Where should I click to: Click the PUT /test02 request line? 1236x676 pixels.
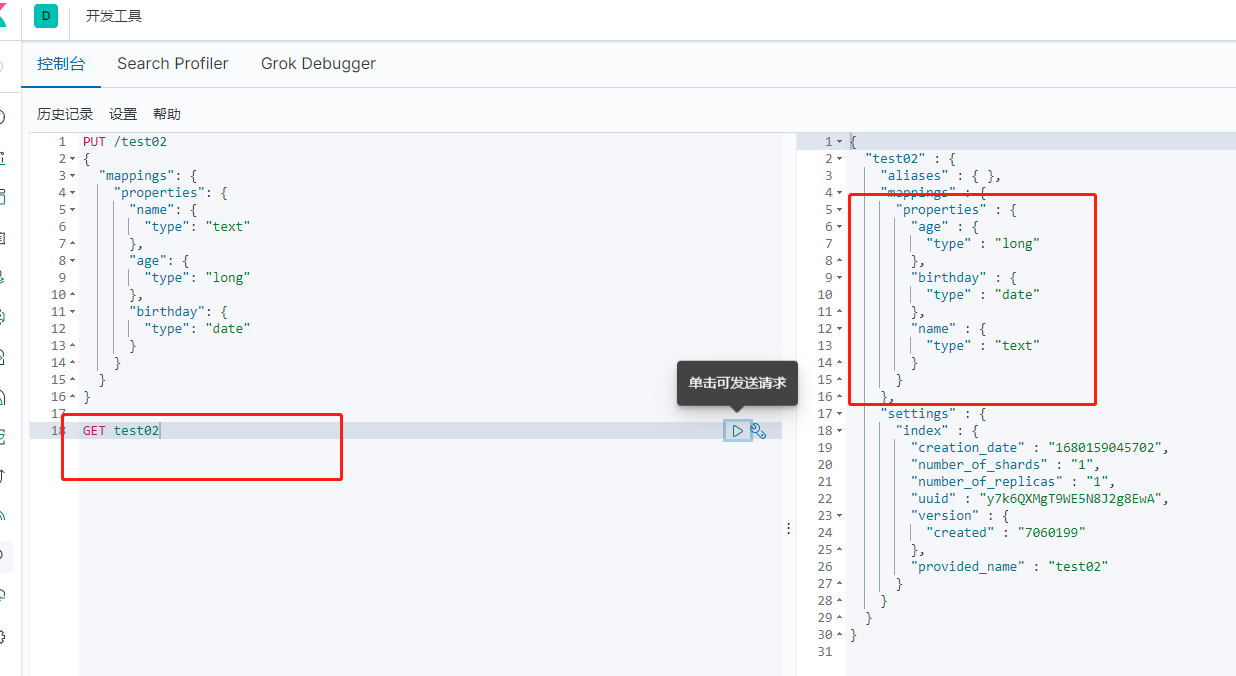[125, 142]
